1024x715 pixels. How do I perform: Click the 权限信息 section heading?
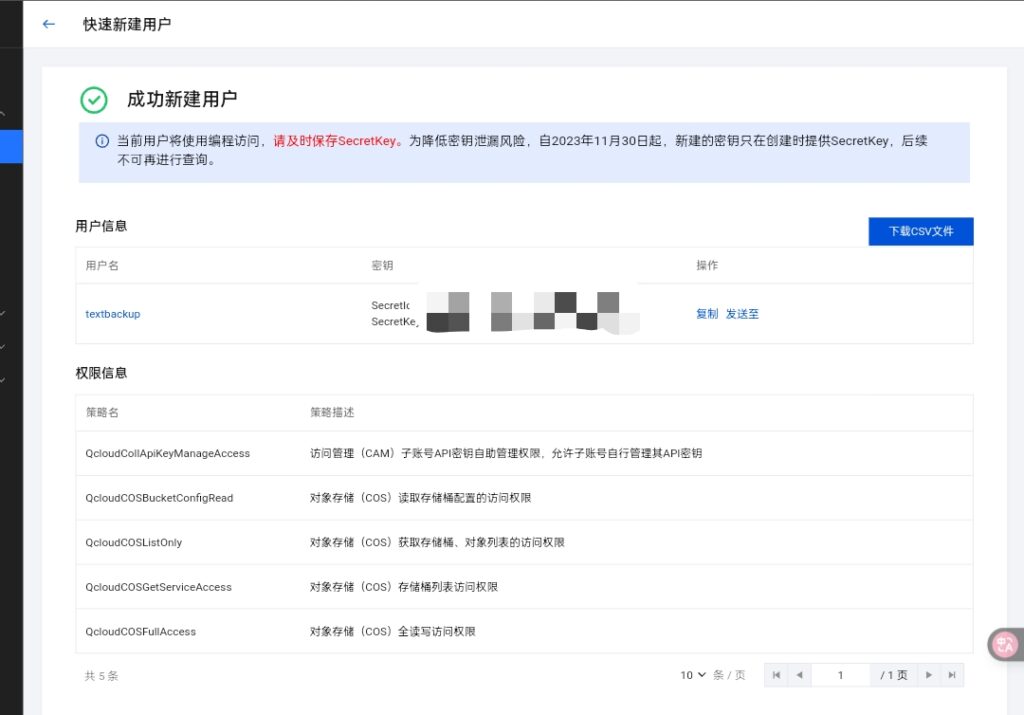[101, 373]
